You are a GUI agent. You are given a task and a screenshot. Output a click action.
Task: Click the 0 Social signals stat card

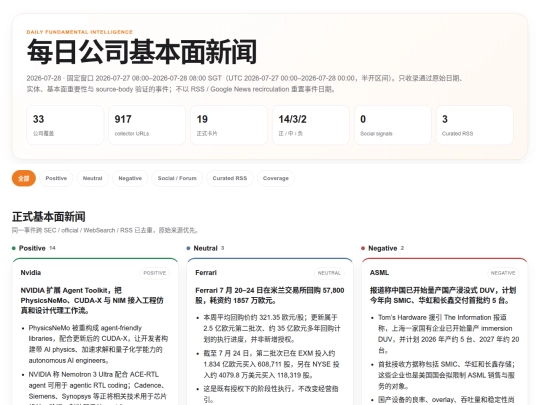(x=393, y=125)
